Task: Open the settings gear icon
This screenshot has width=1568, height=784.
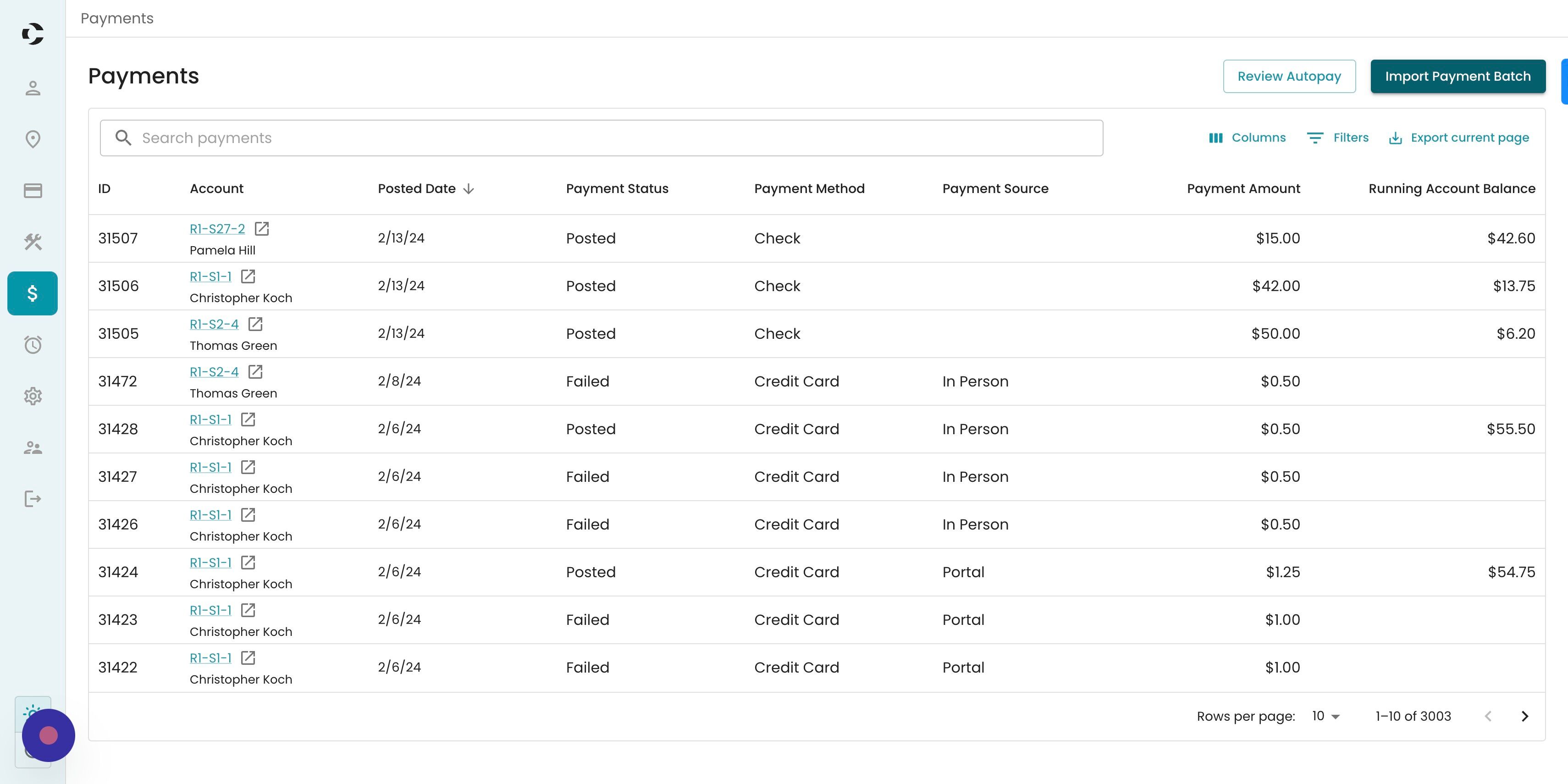Action: [x=33, y=396]
